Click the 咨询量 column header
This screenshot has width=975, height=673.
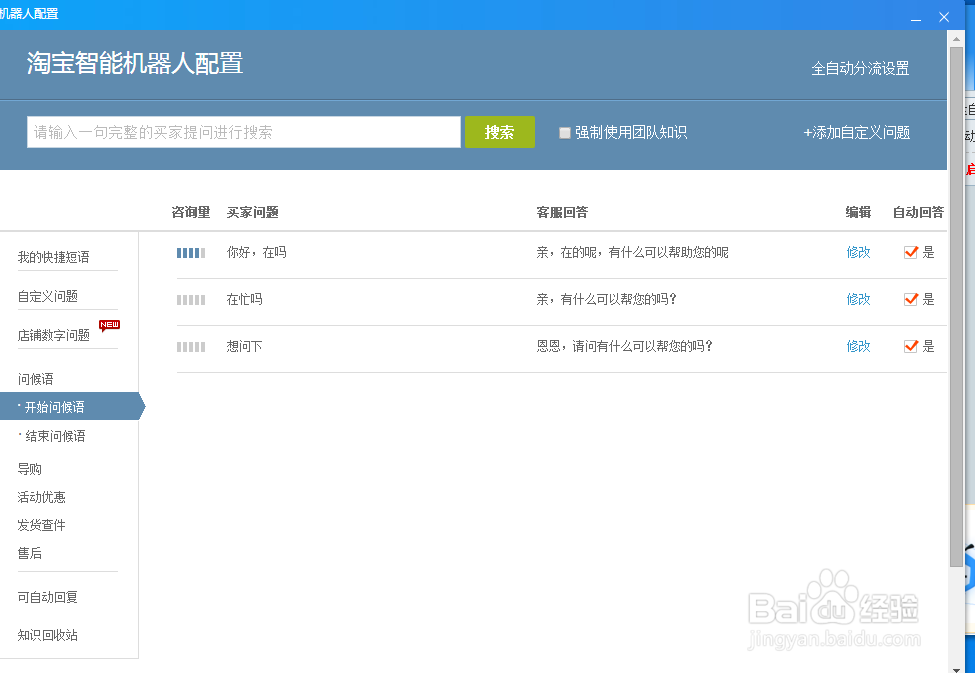pos(191,212)
